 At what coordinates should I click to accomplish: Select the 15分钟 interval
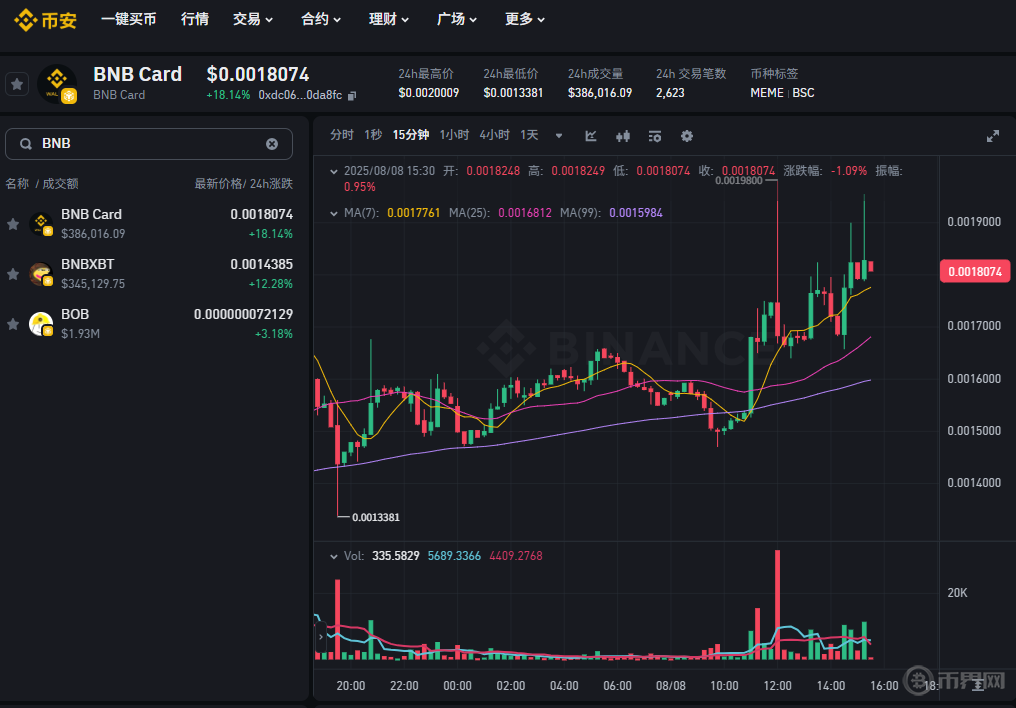pos(411,135)
